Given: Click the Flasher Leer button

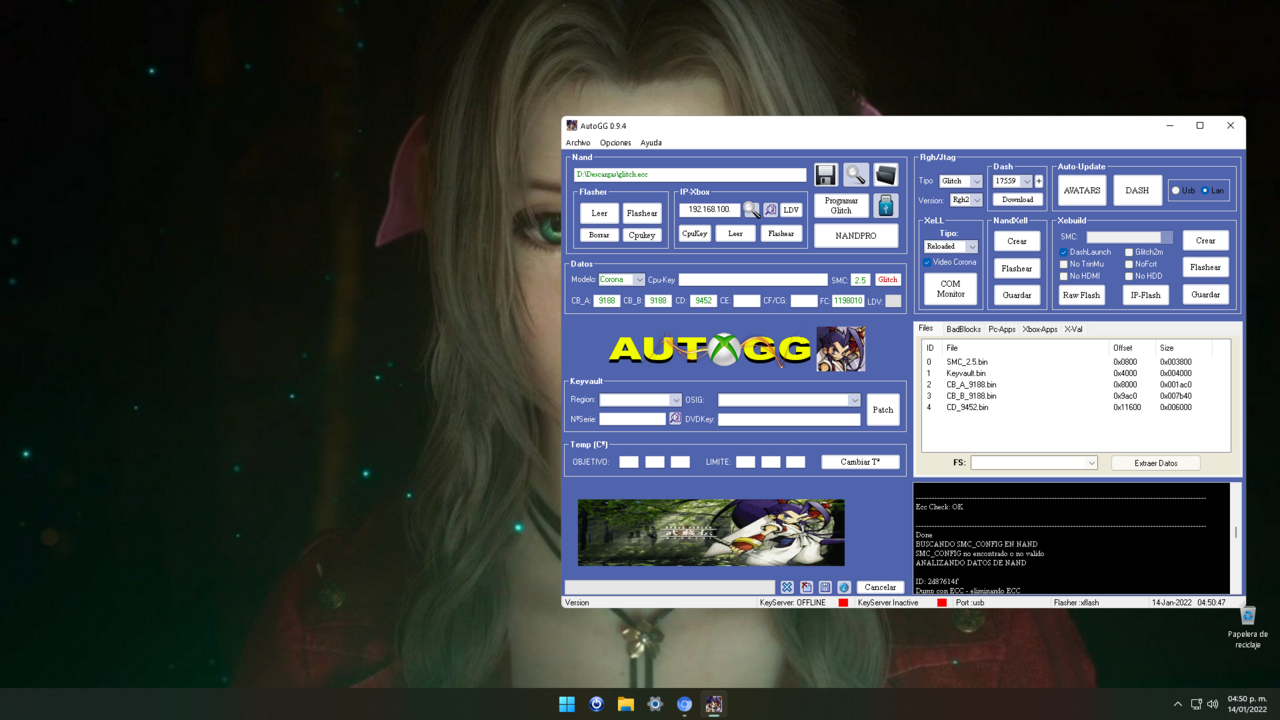Looking at the screenshot, I should pos(599,213).
